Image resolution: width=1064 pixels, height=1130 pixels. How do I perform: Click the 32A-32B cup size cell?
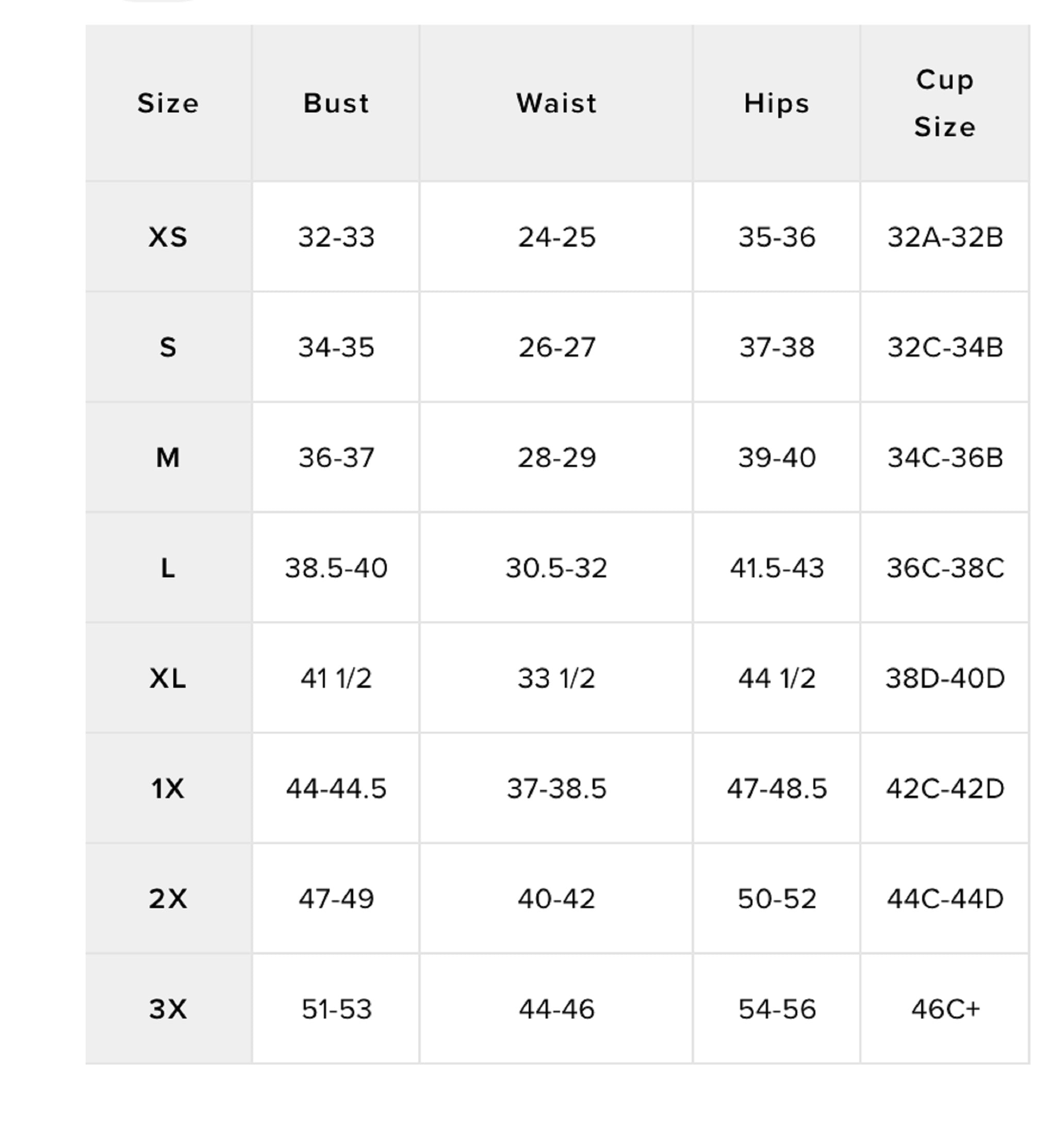945,237
